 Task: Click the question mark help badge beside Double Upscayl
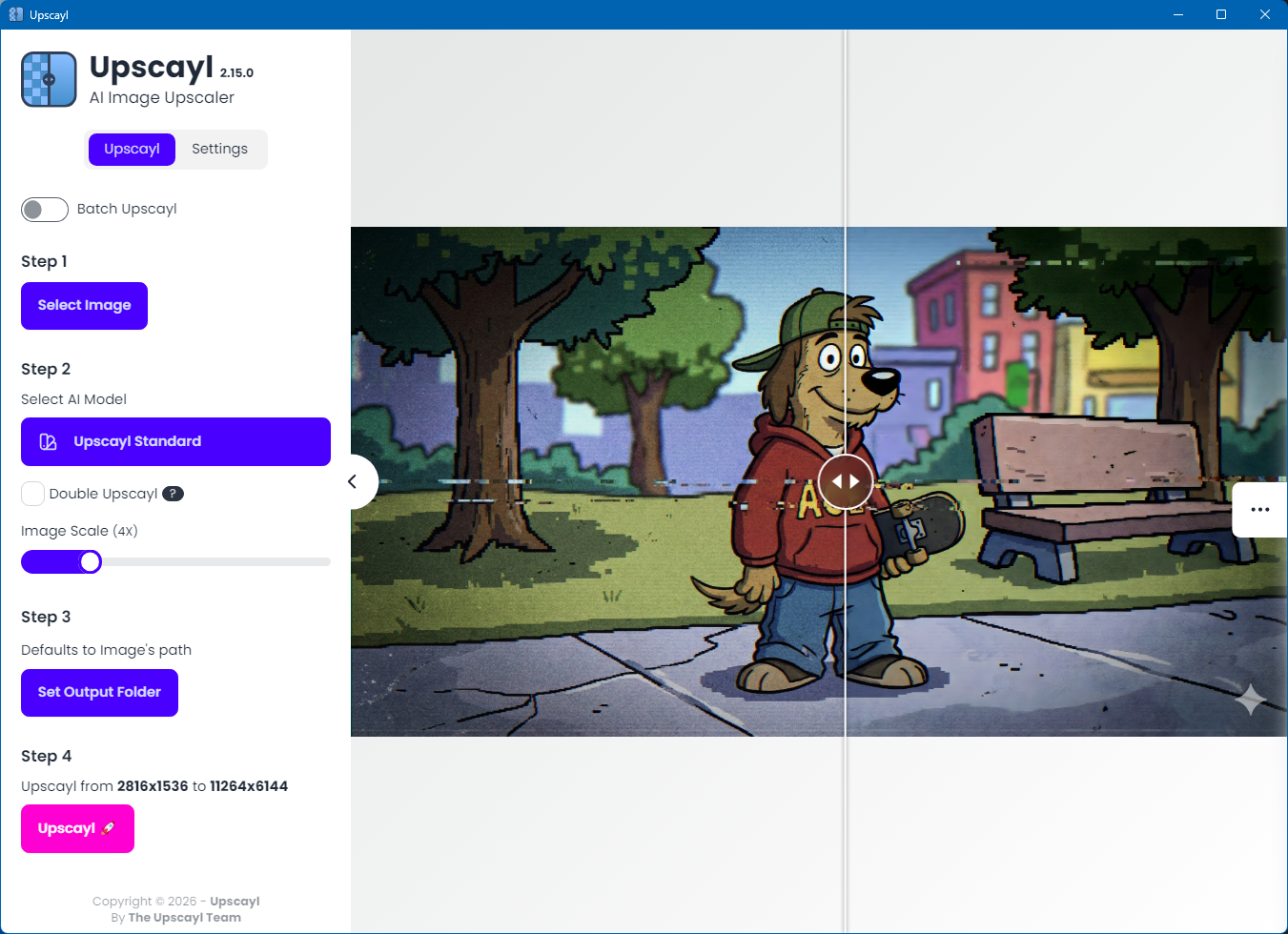173,494
